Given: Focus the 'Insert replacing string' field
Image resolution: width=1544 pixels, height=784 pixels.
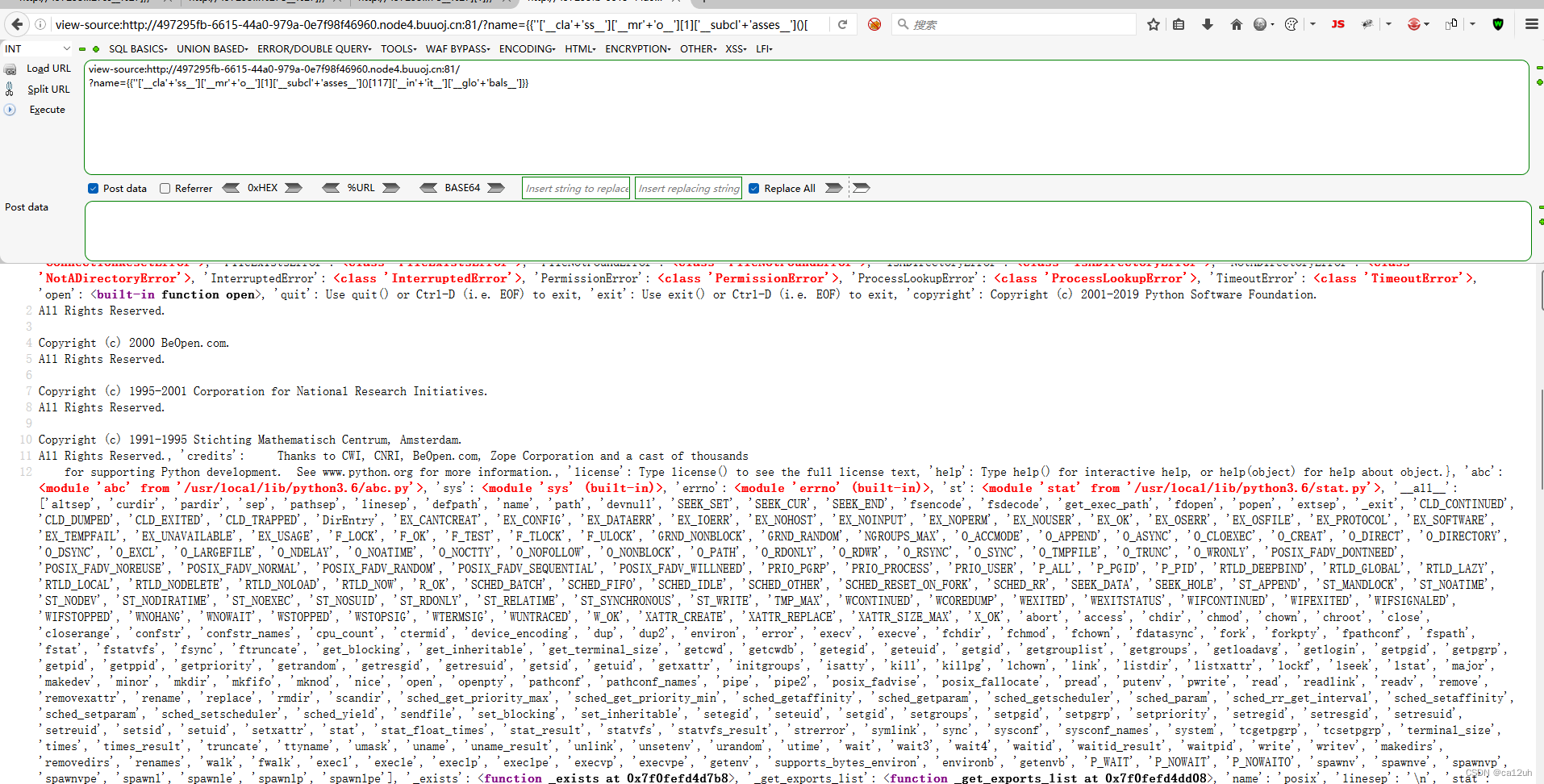Looking at the screenshot, I should [688, 188].
